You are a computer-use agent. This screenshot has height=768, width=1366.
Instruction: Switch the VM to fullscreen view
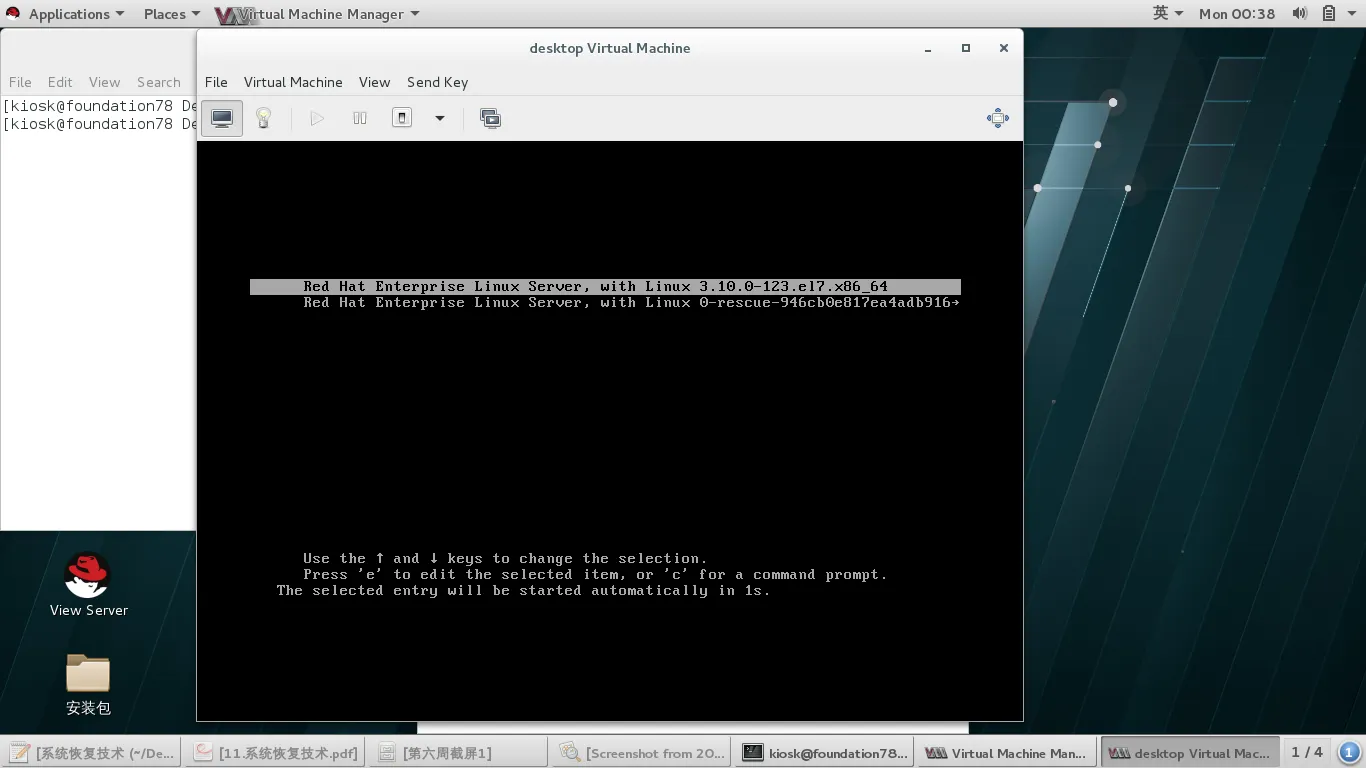998,118
